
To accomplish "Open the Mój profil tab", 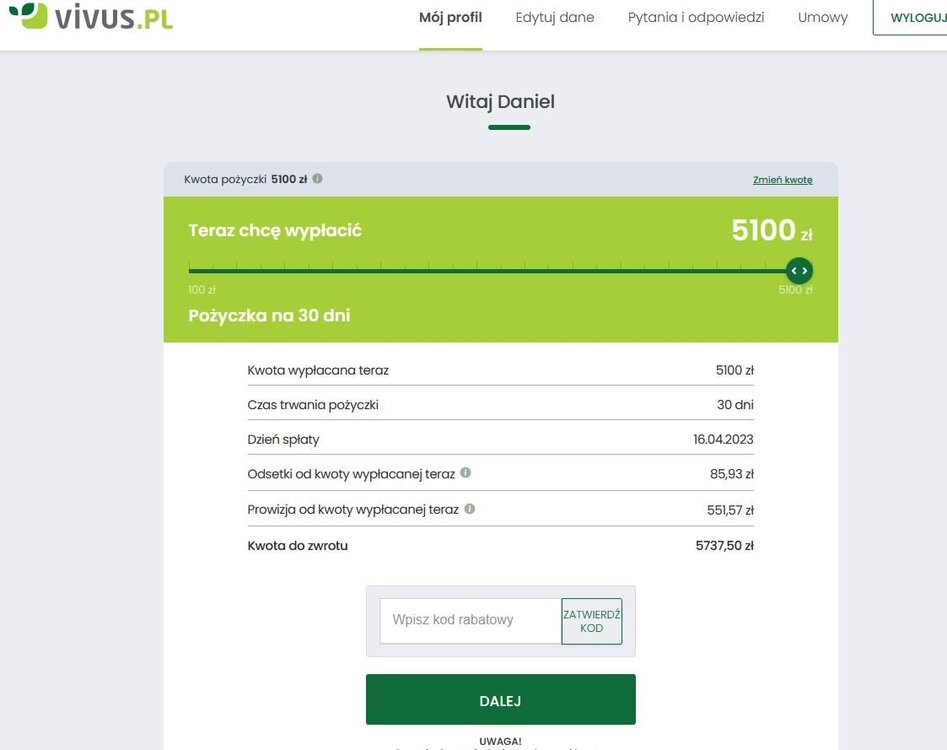I will point(451,18).
